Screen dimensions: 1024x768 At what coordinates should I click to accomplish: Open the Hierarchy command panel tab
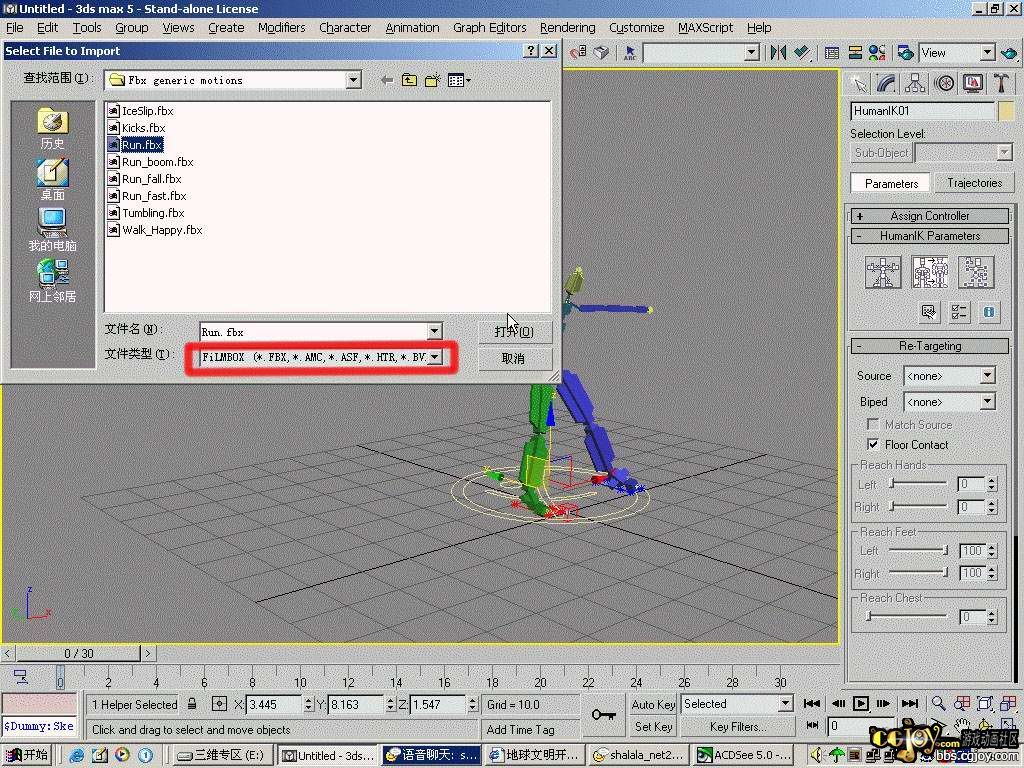click(x=915, y=83)
